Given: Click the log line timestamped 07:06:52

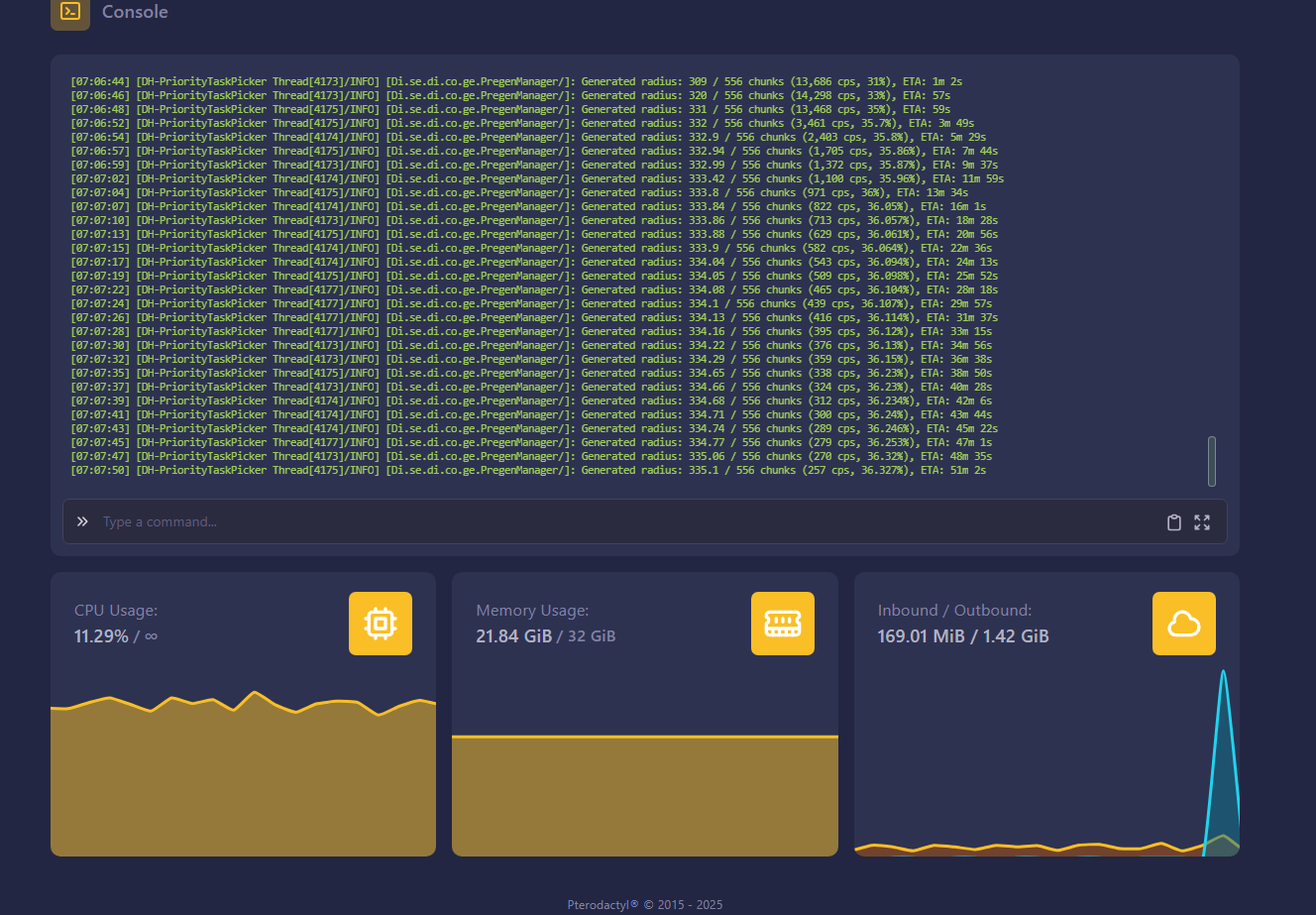Looking at the screenshot, I should tap(523, 123).
